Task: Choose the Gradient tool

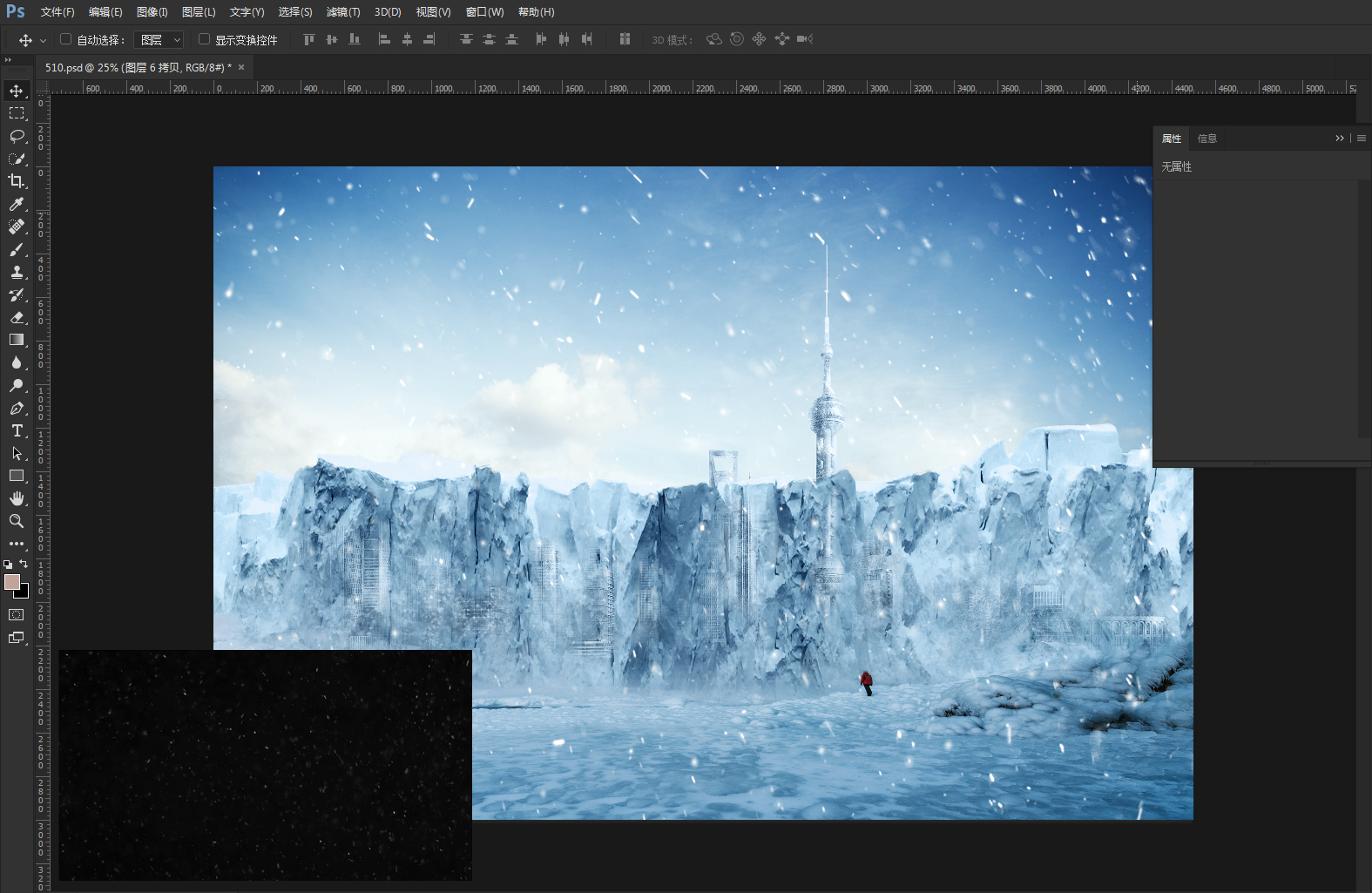Action: coord(17,340)
